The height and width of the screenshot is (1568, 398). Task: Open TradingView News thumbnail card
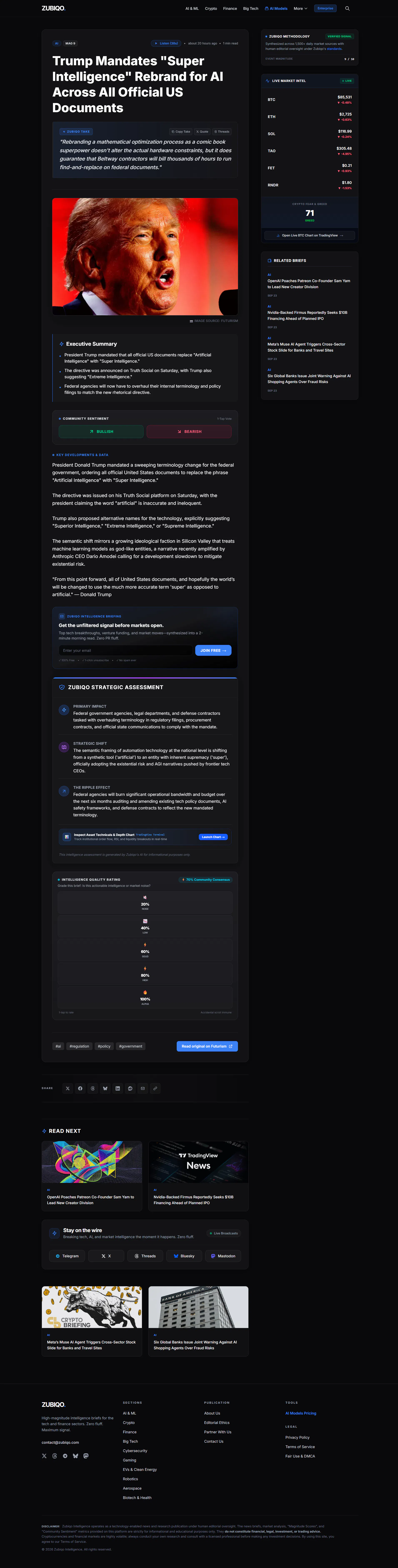click(x=198, y=1162)
